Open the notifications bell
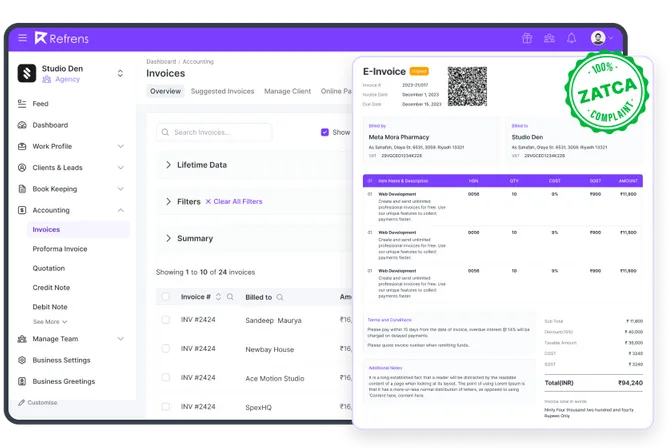 coord(571,38)
